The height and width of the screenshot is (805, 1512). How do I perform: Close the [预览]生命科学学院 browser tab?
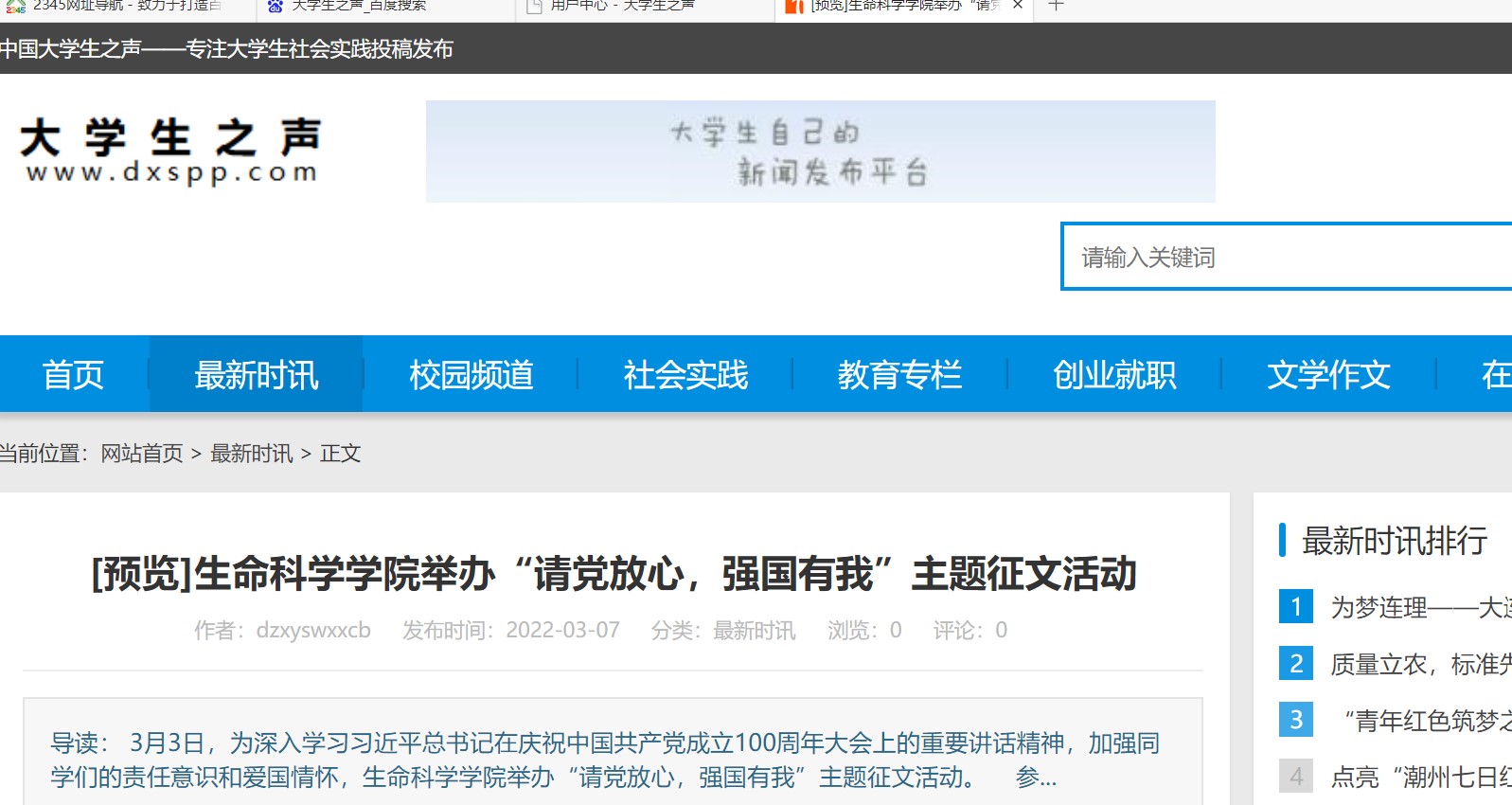click(1018, 5)
